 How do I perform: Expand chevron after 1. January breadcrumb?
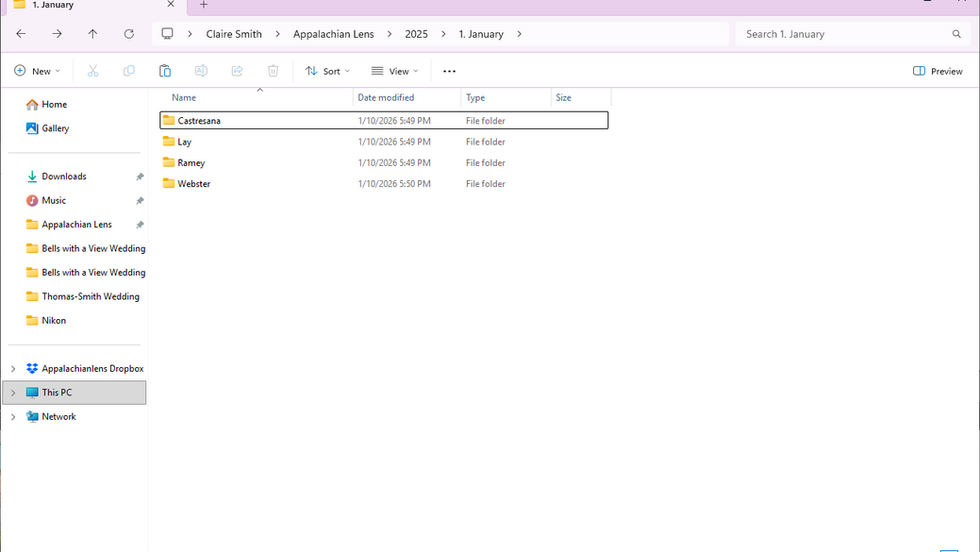point(519,34)
